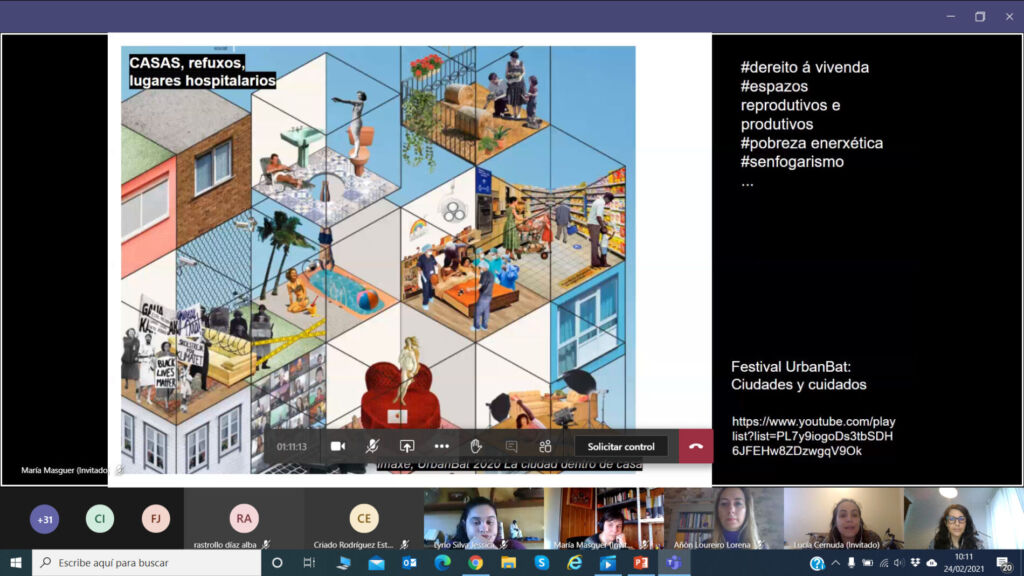Switch to PowerPoint in the taskbar
The width and height of the screenshot is (1024, 576).
pos(640,563)
